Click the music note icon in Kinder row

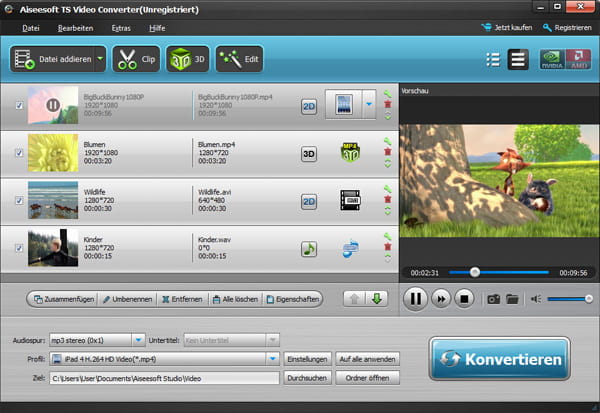pyautogui.click(x=309, y=249)
